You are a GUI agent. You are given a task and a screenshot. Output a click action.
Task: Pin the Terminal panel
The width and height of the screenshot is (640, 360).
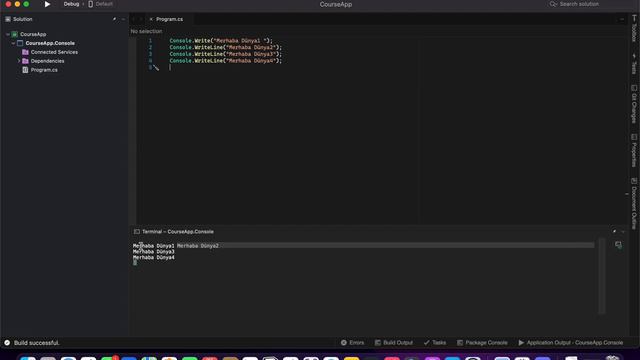pyautogui.click(x=614, y=231)
